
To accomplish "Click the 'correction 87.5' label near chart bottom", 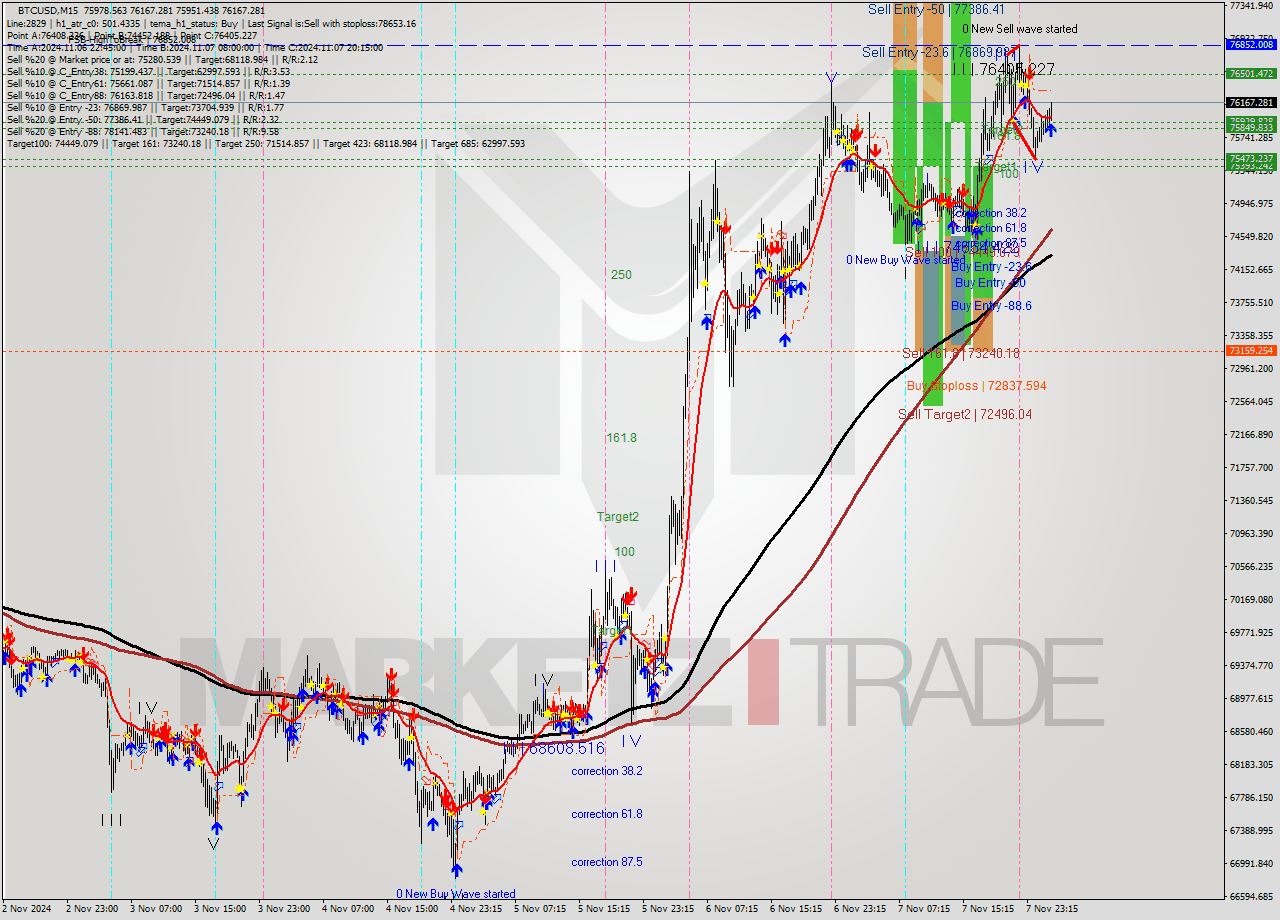I will coord(607,862).
